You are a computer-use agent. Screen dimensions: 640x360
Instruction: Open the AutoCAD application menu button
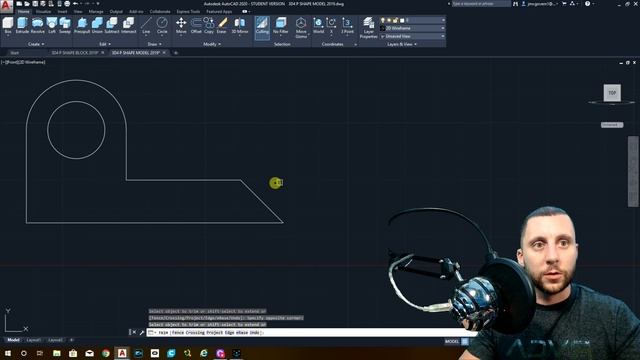(x=6, y=7)
